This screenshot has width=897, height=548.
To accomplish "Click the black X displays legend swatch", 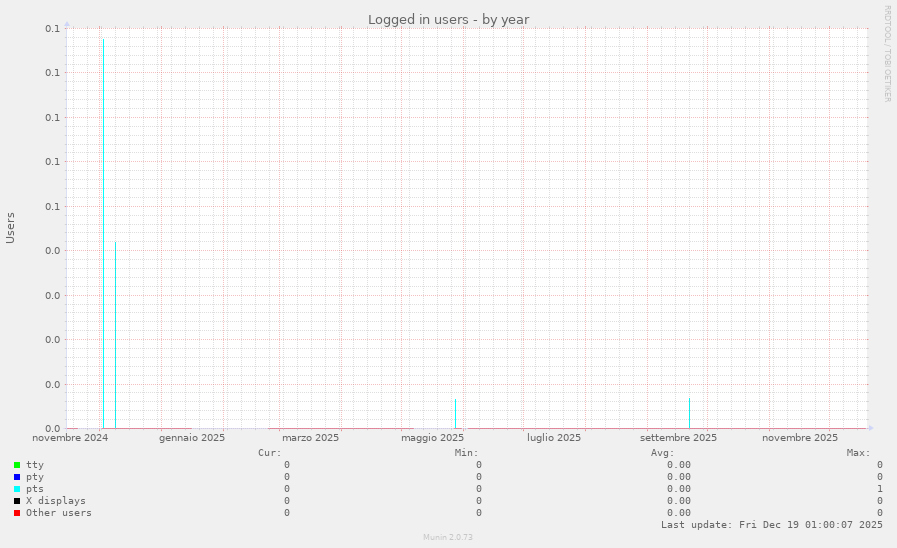I will [x=17, y=501].
